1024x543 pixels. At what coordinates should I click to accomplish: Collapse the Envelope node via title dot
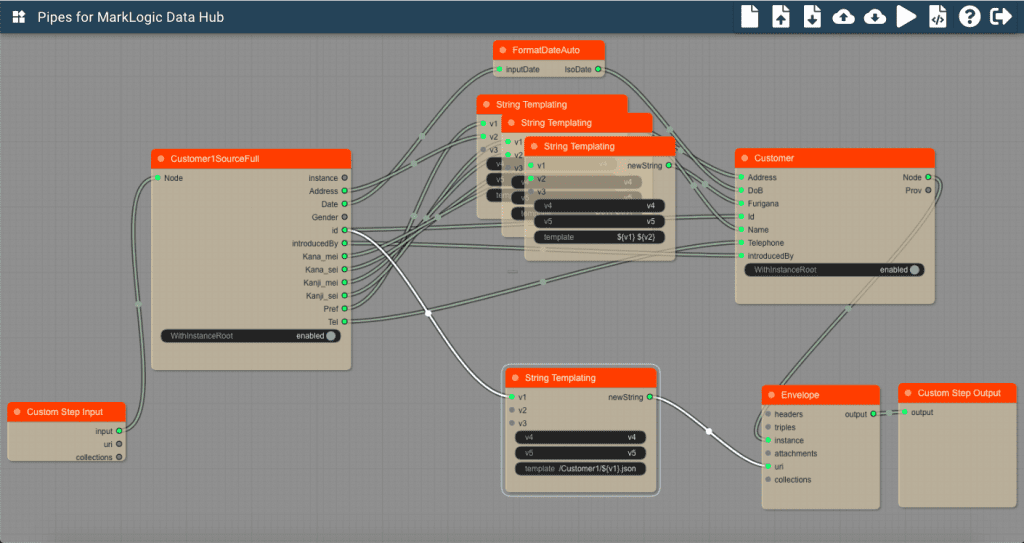click(770, 395)
